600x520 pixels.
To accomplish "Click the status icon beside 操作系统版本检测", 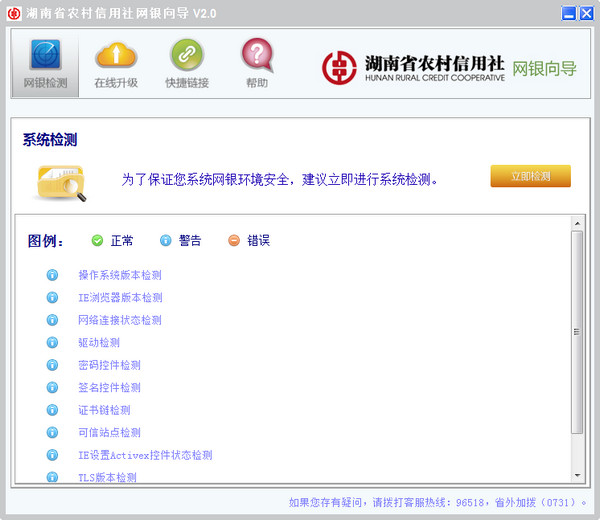I will click(x=53, y=275).
